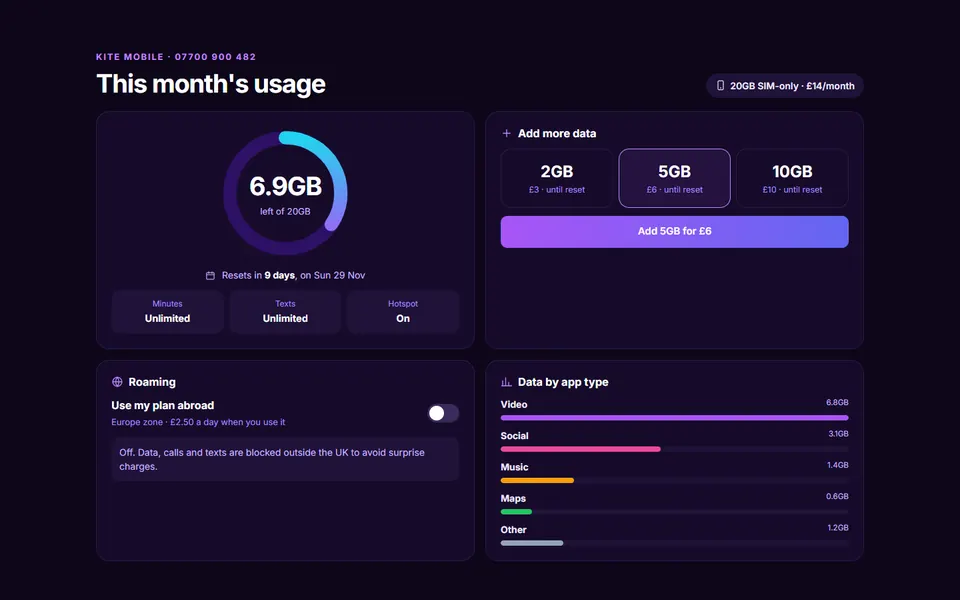Click the Minutes Unlimited tile
This screenshot has width=960, height=600.
point(167,312)
